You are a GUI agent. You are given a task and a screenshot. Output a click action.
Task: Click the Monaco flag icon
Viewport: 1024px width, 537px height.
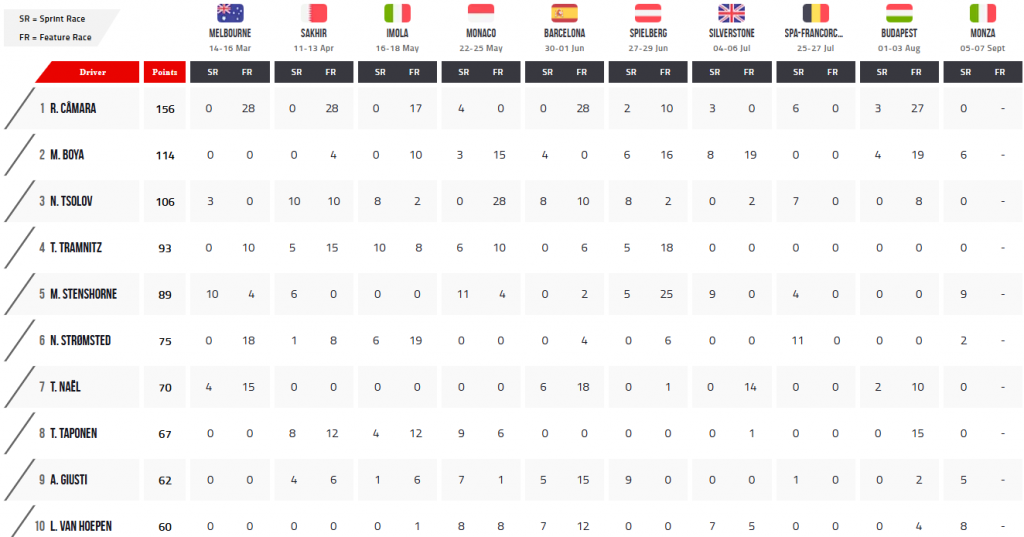point(481,13)
